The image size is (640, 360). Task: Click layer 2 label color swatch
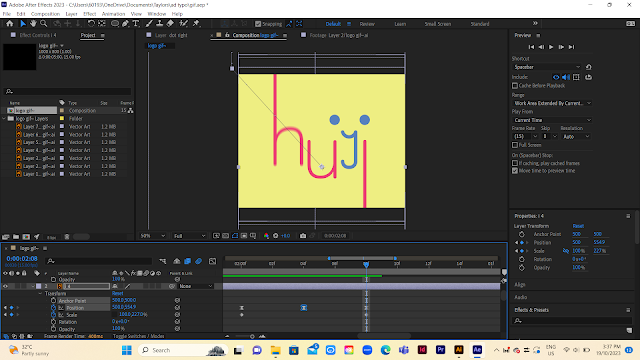coord(39,286)
